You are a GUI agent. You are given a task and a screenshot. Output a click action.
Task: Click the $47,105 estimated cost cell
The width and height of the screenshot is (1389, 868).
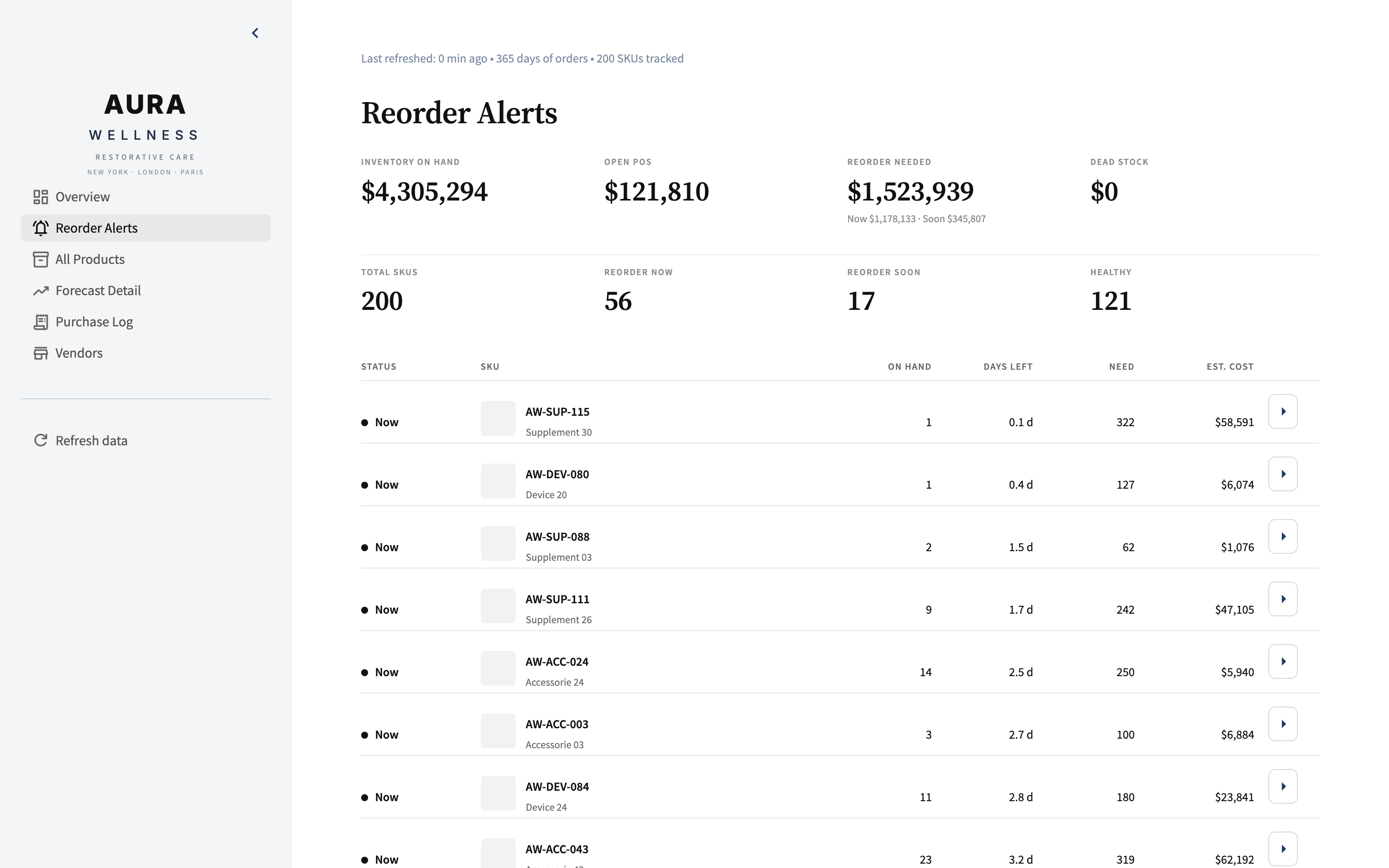(x=1234, y=610)
